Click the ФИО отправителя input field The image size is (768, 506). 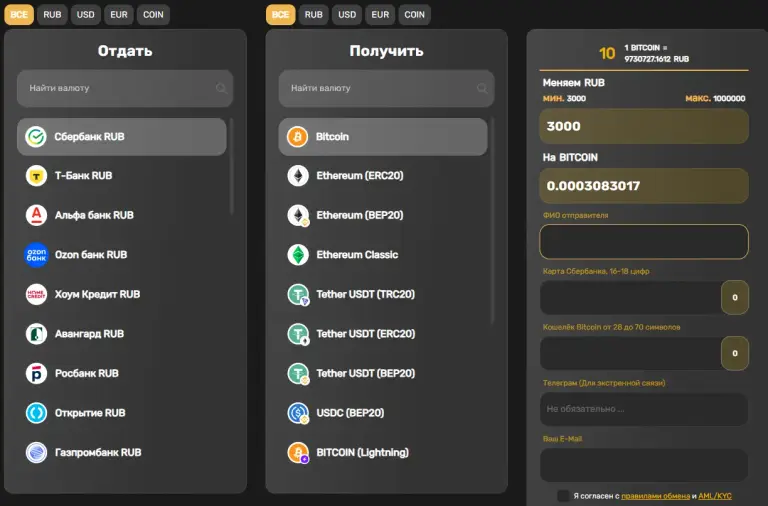coord(644,241)
